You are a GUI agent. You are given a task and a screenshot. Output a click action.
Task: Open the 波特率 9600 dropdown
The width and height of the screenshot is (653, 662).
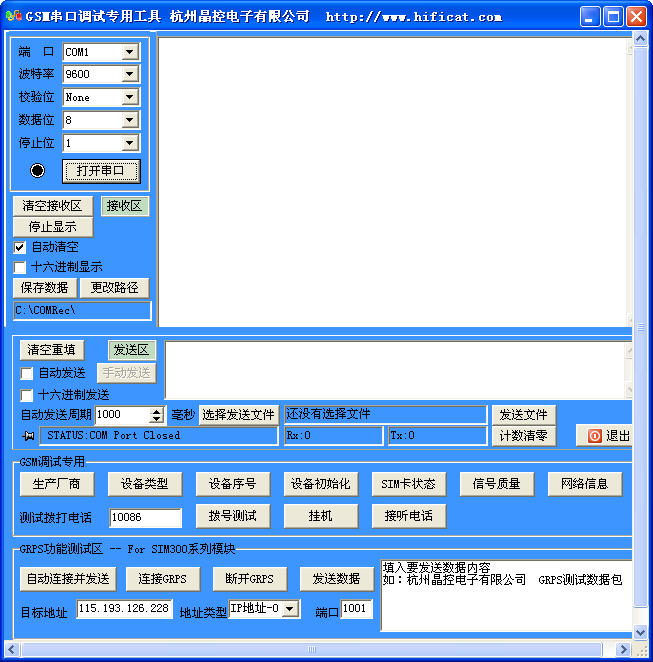tap(130, 74)
